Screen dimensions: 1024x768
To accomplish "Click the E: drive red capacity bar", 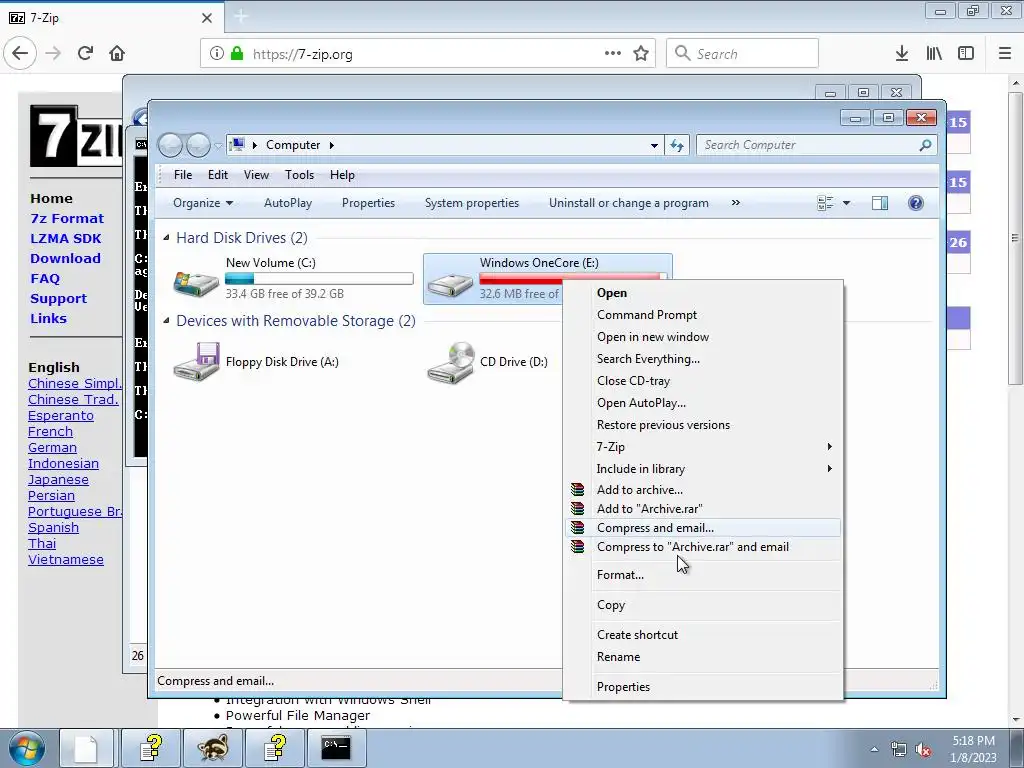I will [569, 278].
